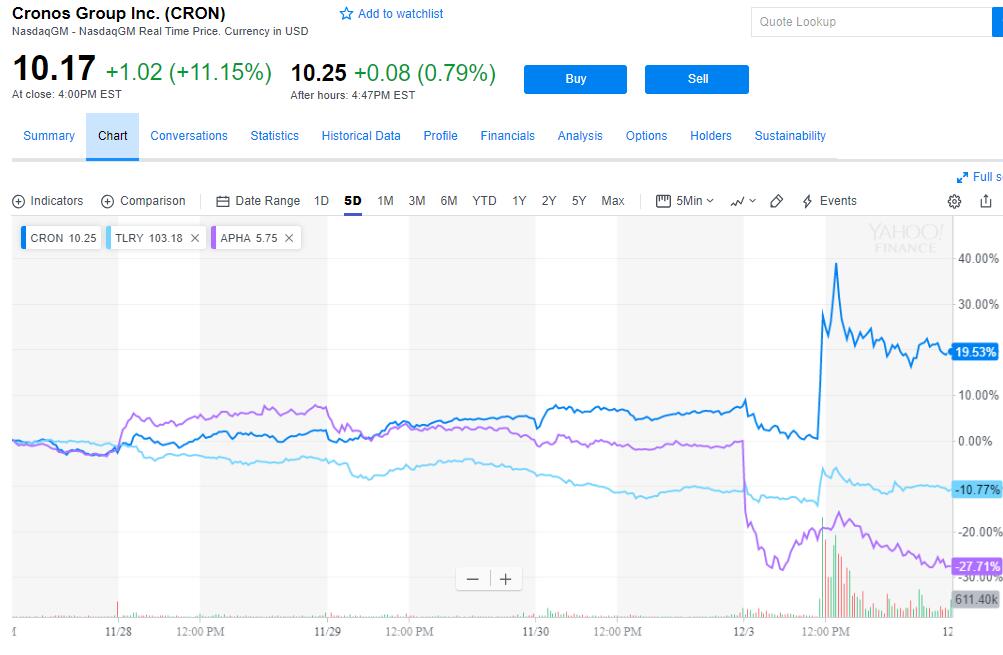Image resolution: width=1003 pixels, height=655 pixels.
Task: Click the 611.40k volume label
Action: tap(975, 599)
